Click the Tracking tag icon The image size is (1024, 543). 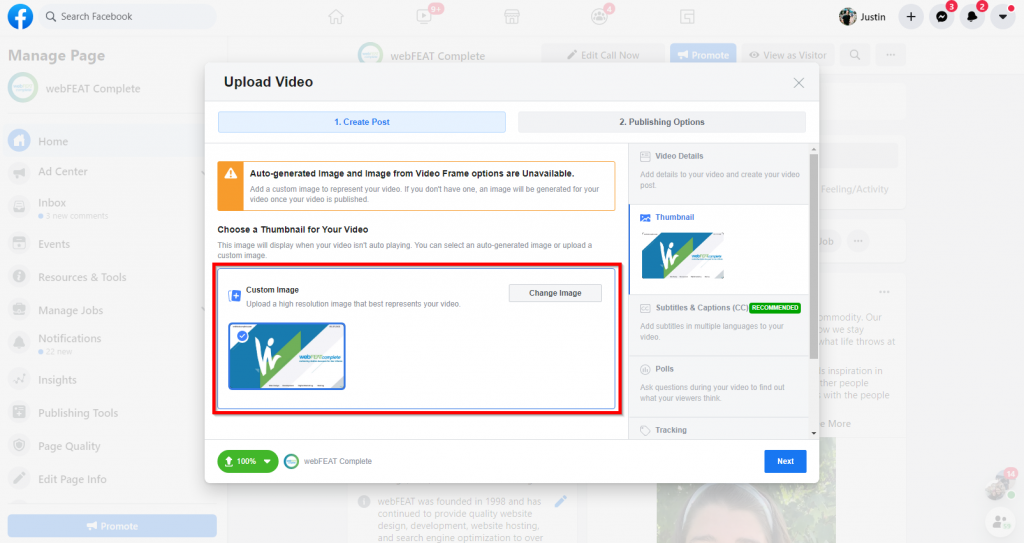pyautogui.click(x=645, y=431)
